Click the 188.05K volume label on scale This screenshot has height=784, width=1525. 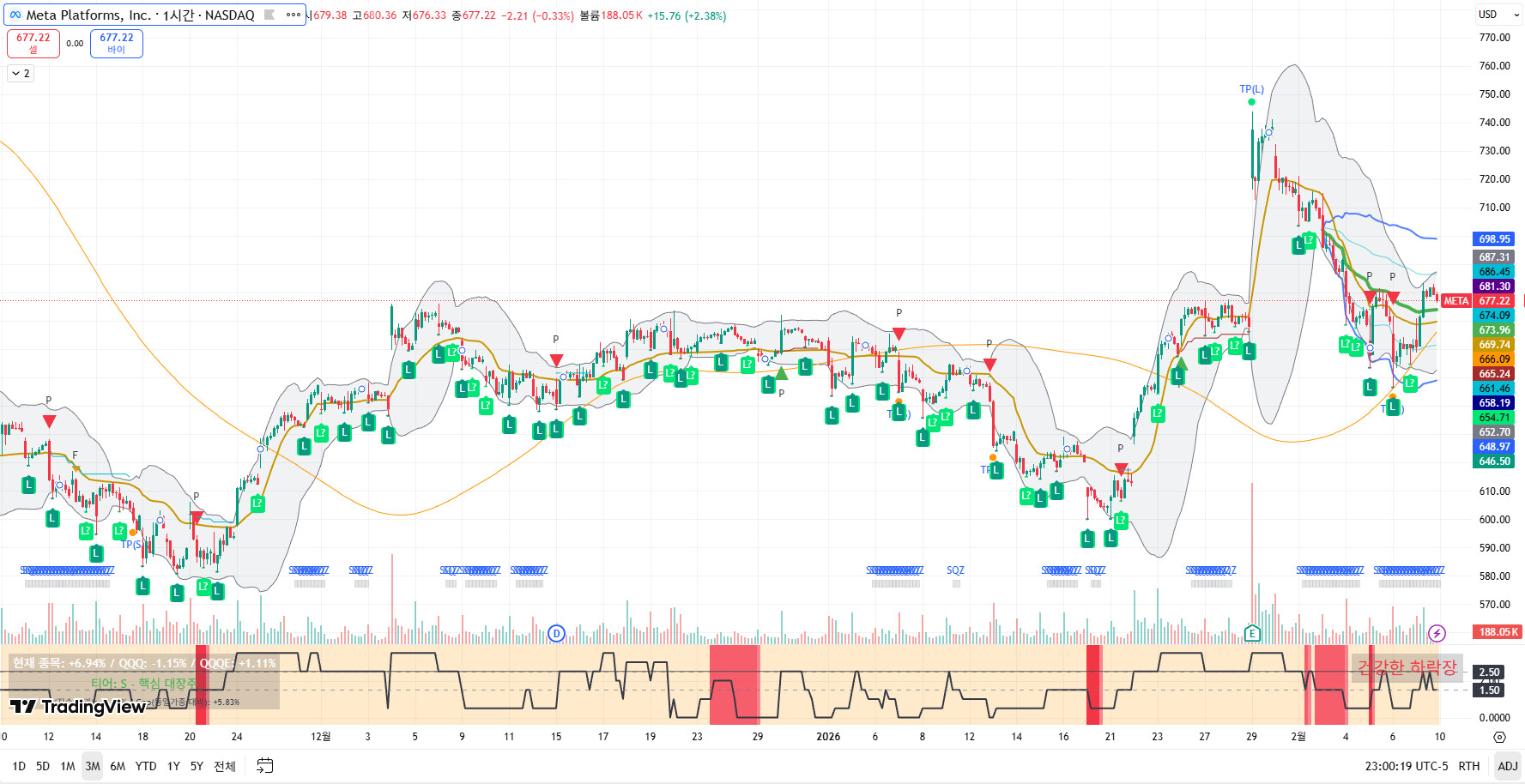pyautogui.click(x=1498, y=632)
